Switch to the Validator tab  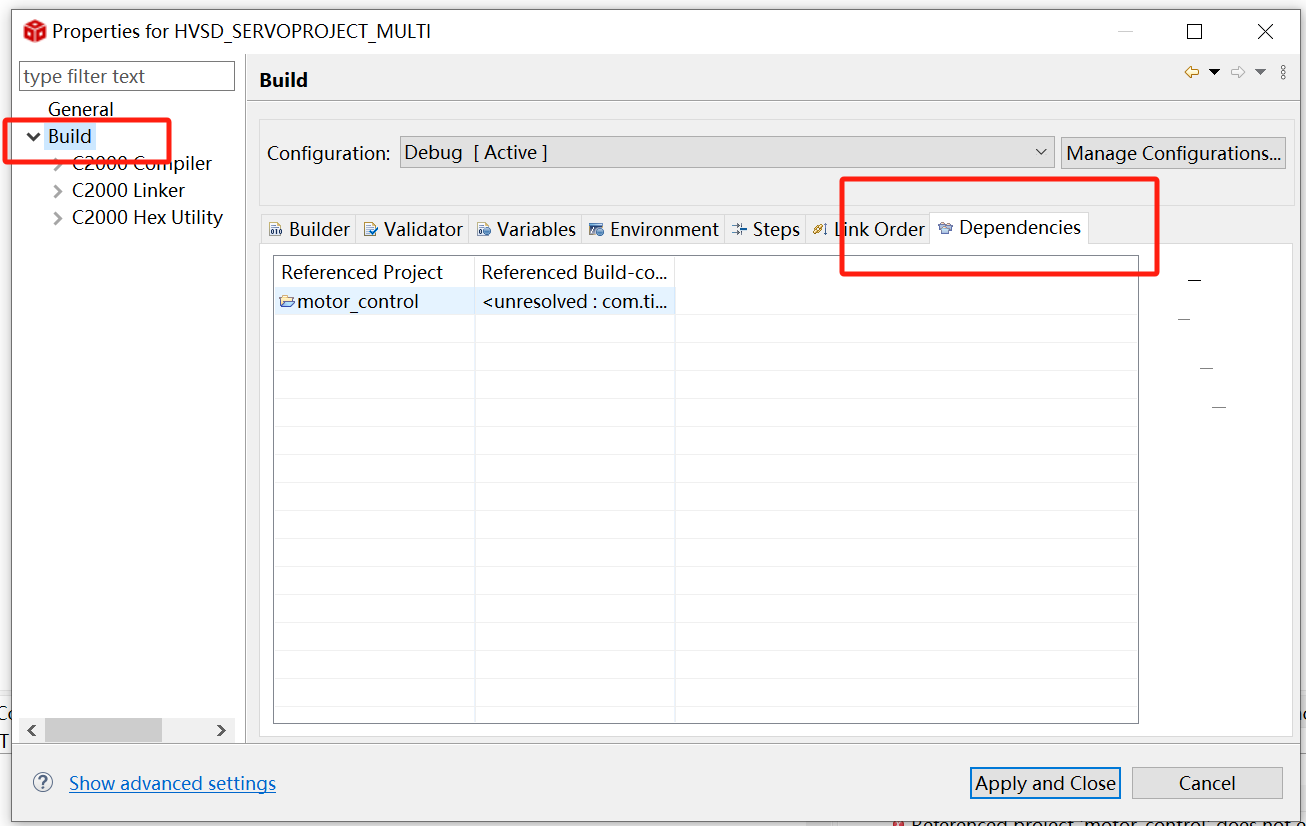[x=413, y=229]
